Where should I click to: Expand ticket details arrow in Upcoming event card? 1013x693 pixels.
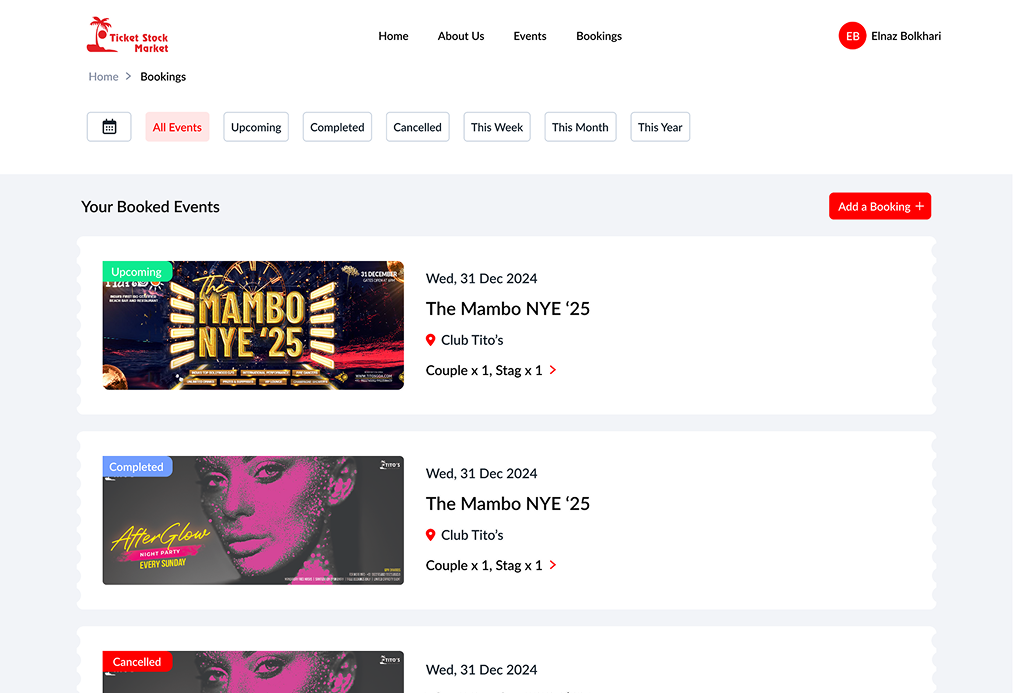click(552, 370)
